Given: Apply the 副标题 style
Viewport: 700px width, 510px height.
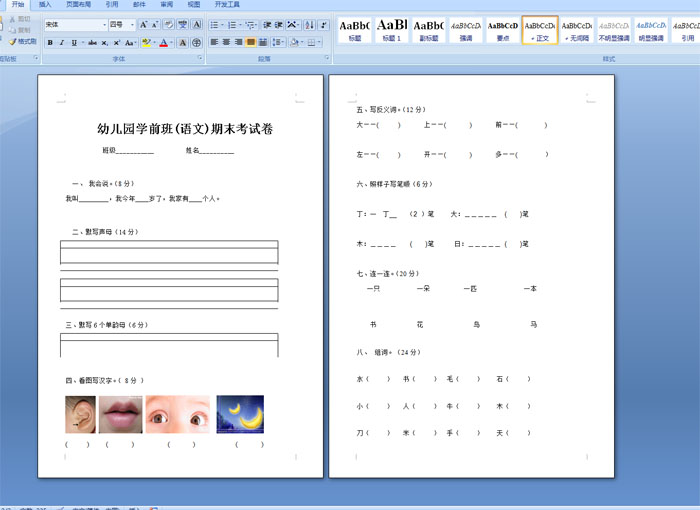Looking at the screenshot, I should tap(429, 30).
